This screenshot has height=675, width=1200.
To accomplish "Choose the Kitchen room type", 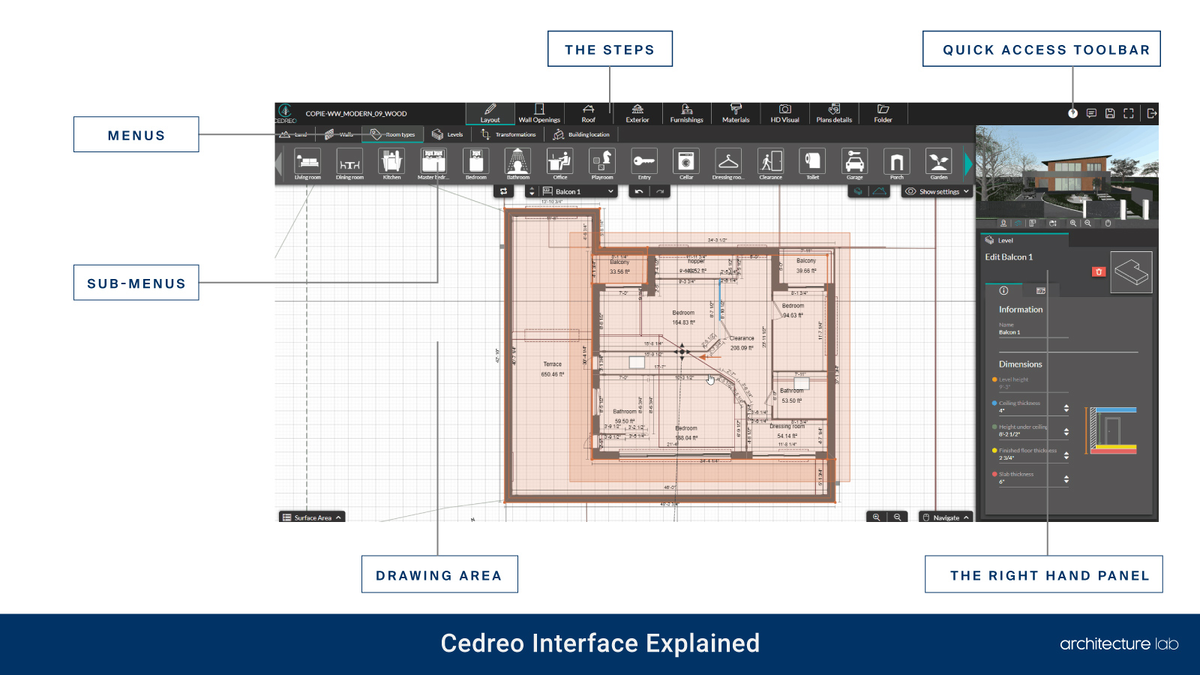I will tap(391, 164).
